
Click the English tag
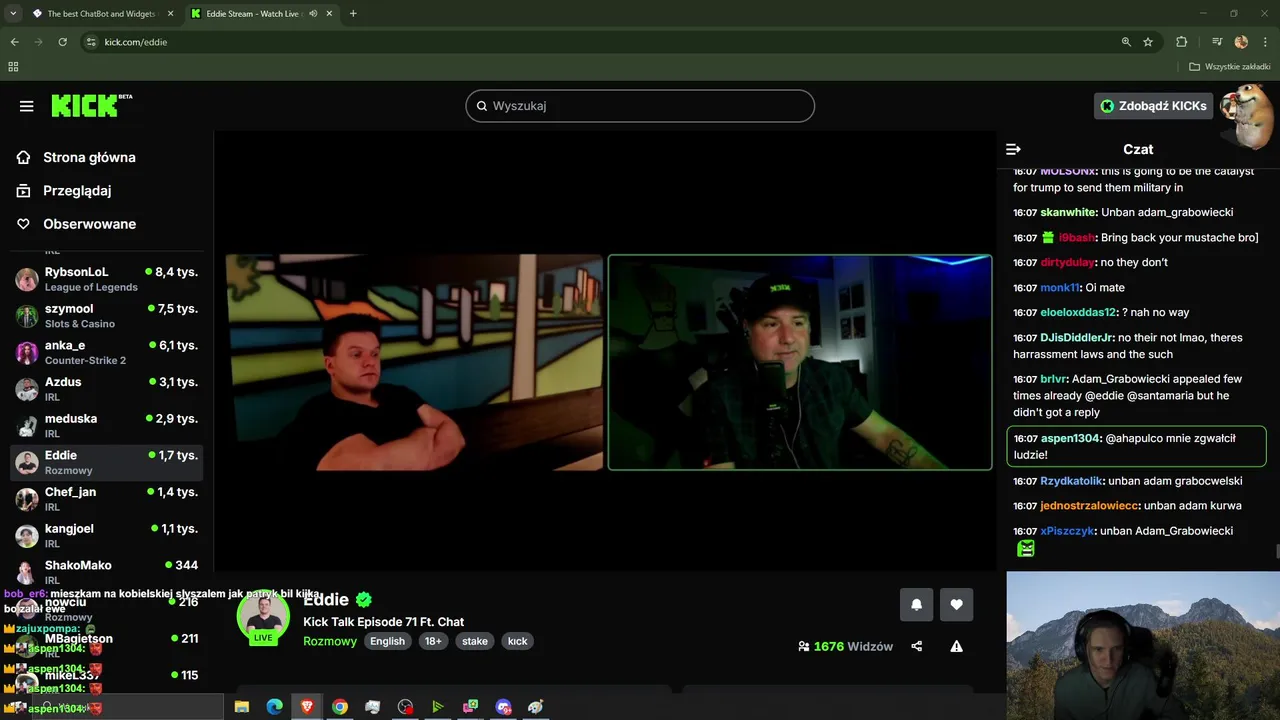[388, 641]
